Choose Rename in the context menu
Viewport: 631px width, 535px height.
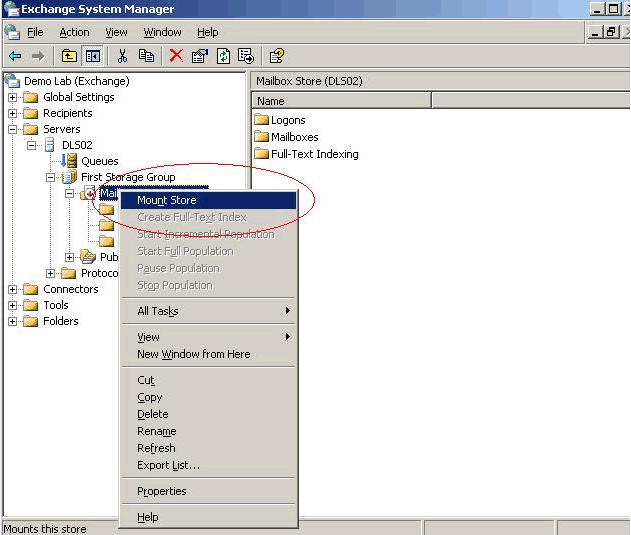coord(208,431)
